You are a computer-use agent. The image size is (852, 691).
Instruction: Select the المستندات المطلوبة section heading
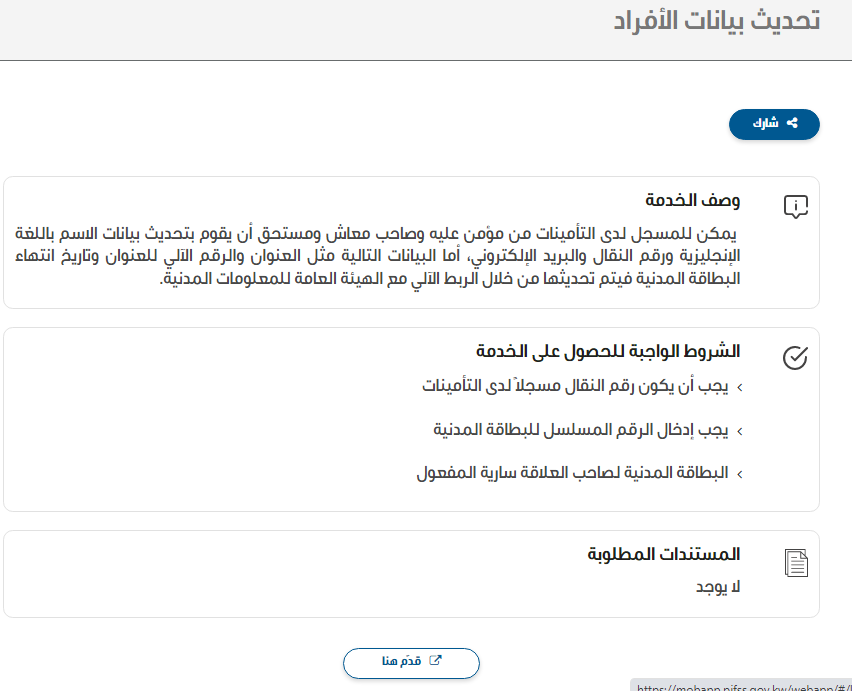pyautogui.click(x=663, y=554)
